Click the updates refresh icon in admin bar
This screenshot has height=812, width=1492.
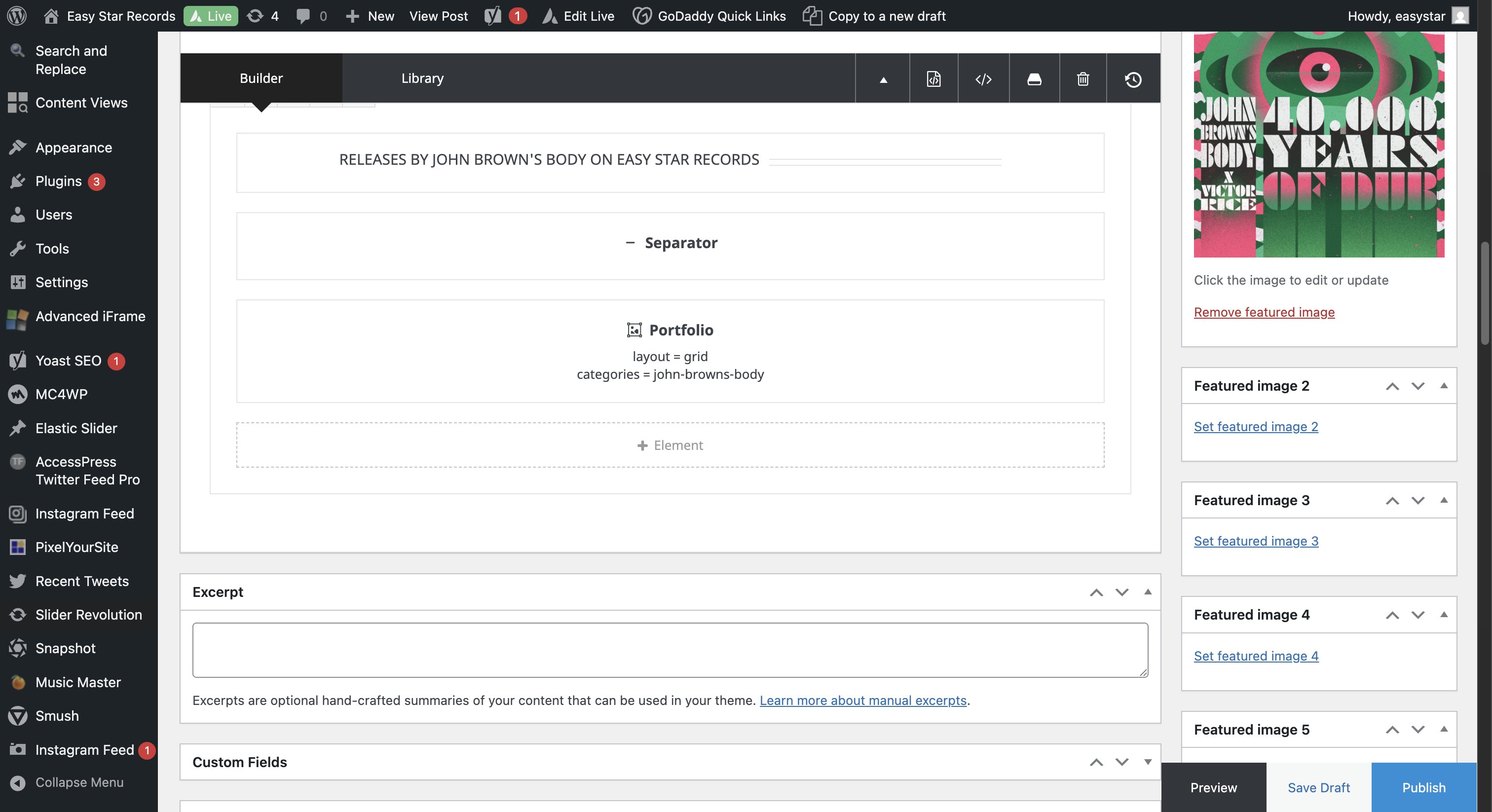click(255, 16)
